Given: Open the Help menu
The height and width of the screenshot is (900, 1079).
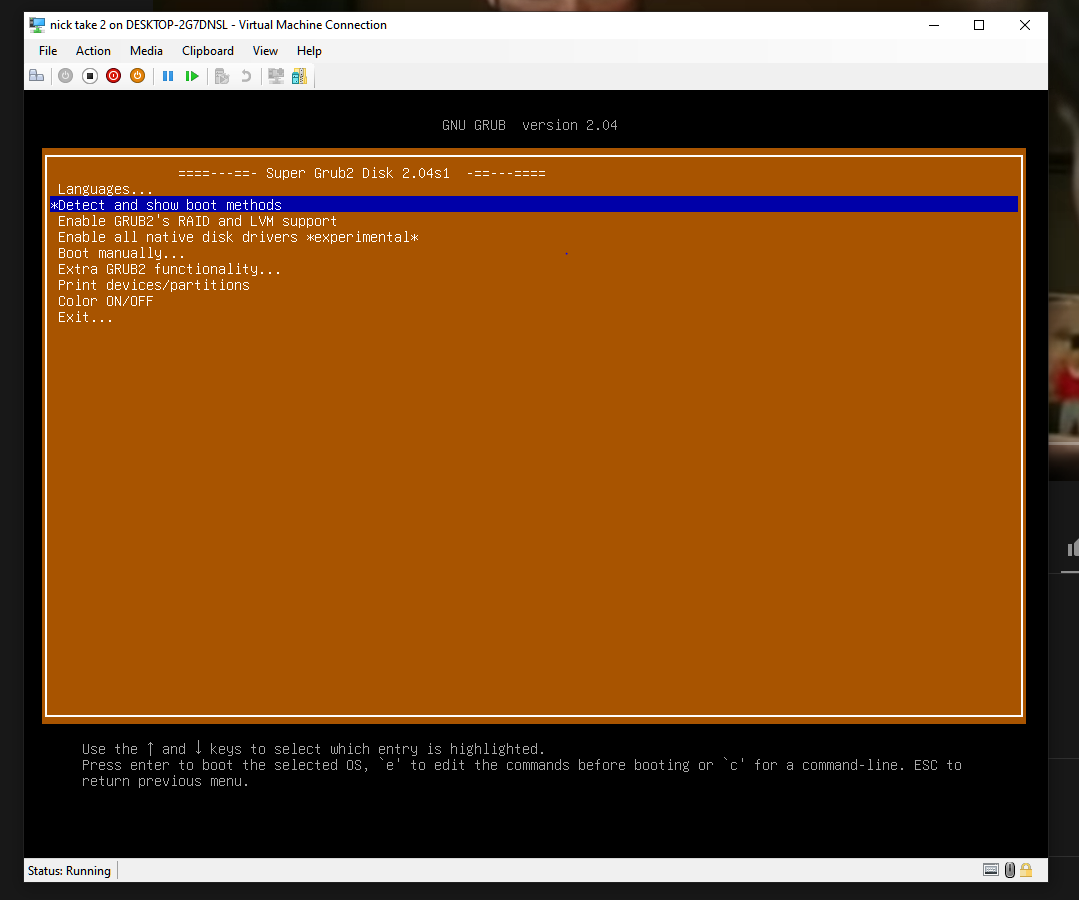Looking at the screenshot, I should pyautogui.click(x=309, y=51).
